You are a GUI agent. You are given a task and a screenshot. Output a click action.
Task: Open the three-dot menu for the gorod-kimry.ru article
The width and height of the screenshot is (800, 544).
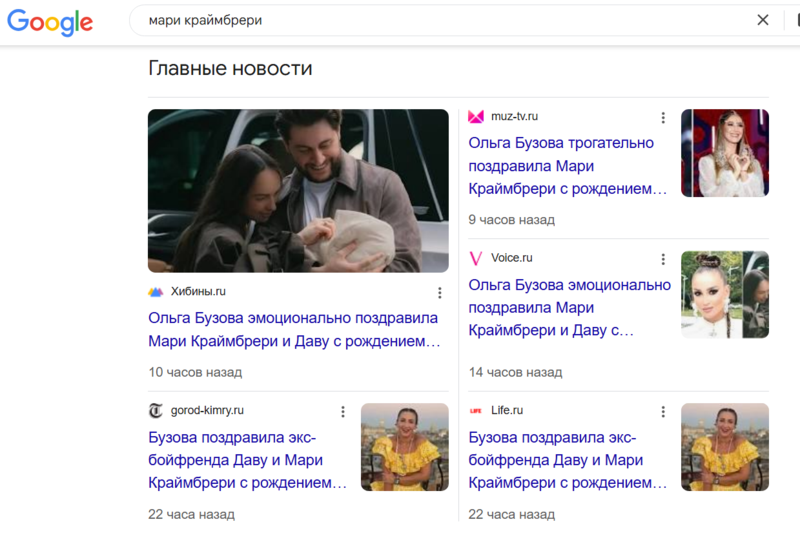(342, 412)
